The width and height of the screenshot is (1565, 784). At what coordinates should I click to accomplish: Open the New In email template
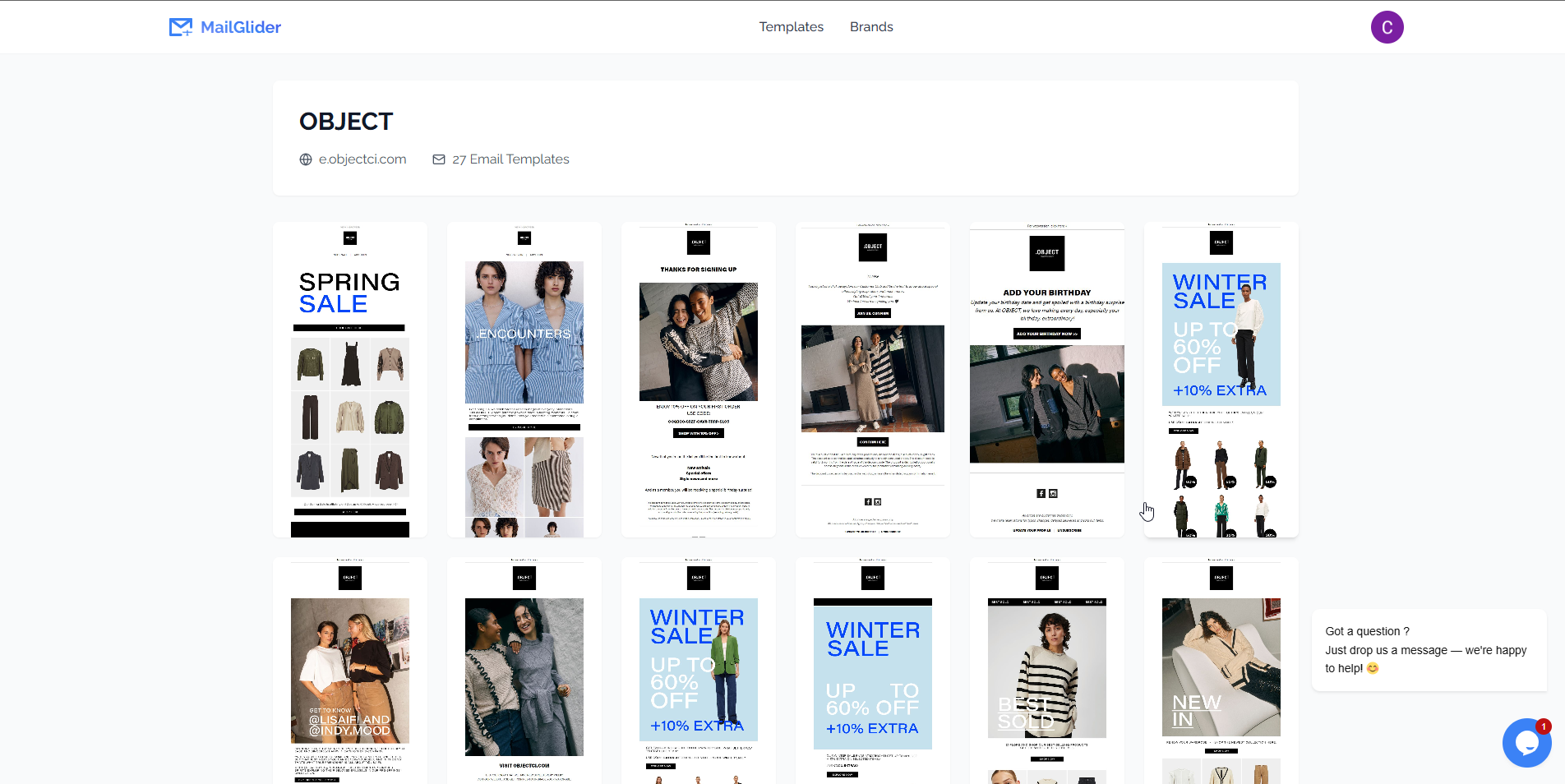click(x=1221, y=671)
